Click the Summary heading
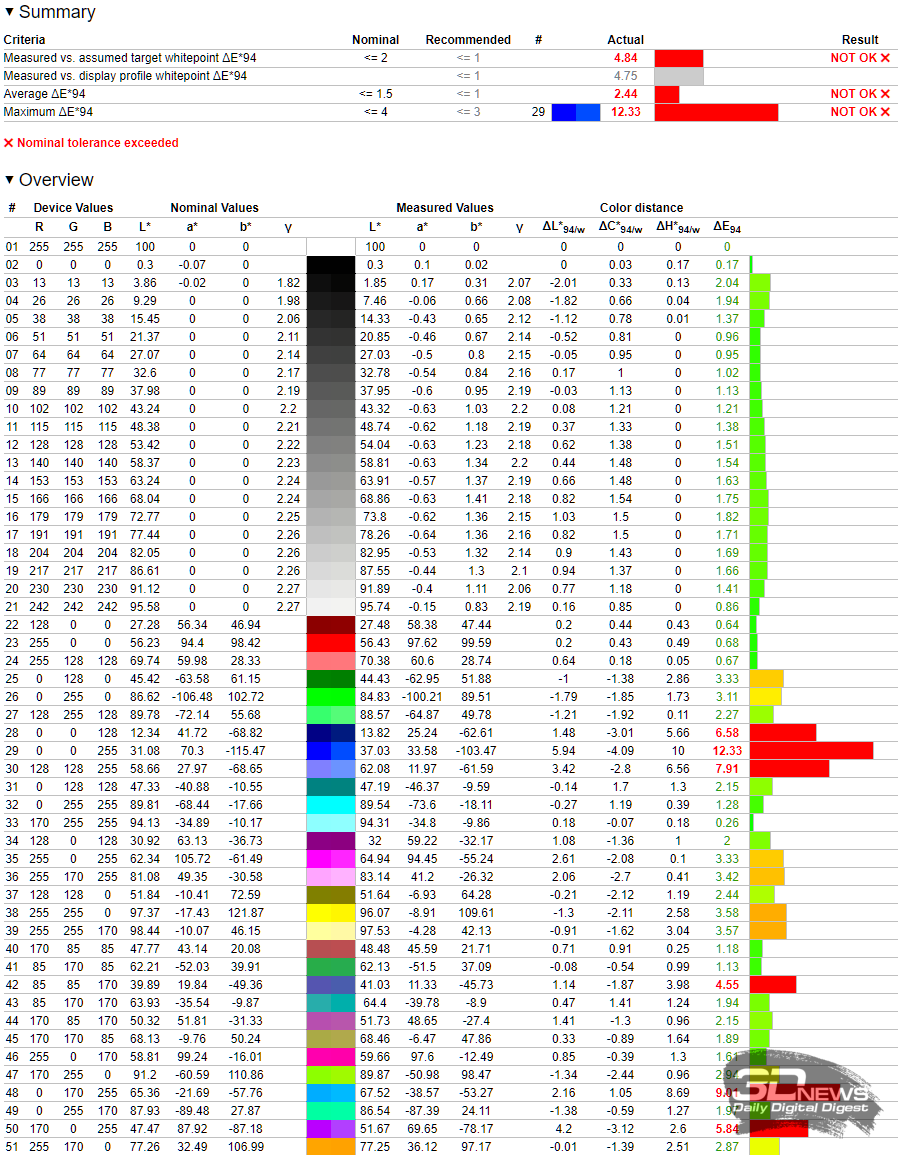Viewport: 898px width, 1155px height. pyautogui.click(x=57, y=12)
